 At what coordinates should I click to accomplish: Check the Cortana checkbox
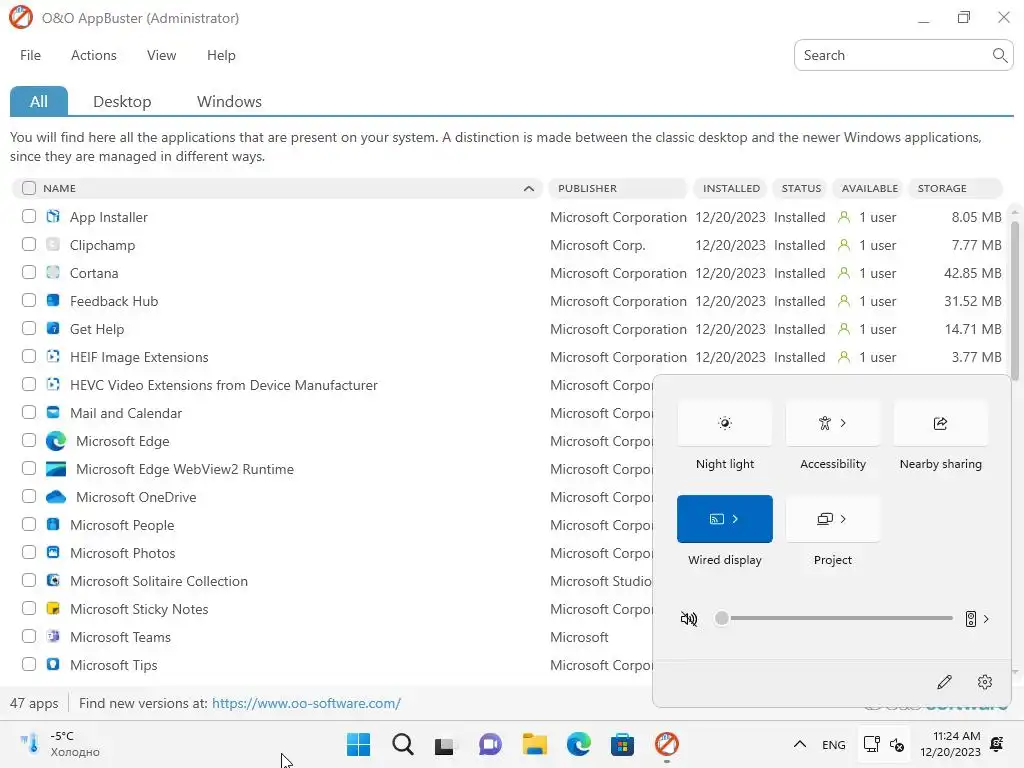[x=29, y=272]
